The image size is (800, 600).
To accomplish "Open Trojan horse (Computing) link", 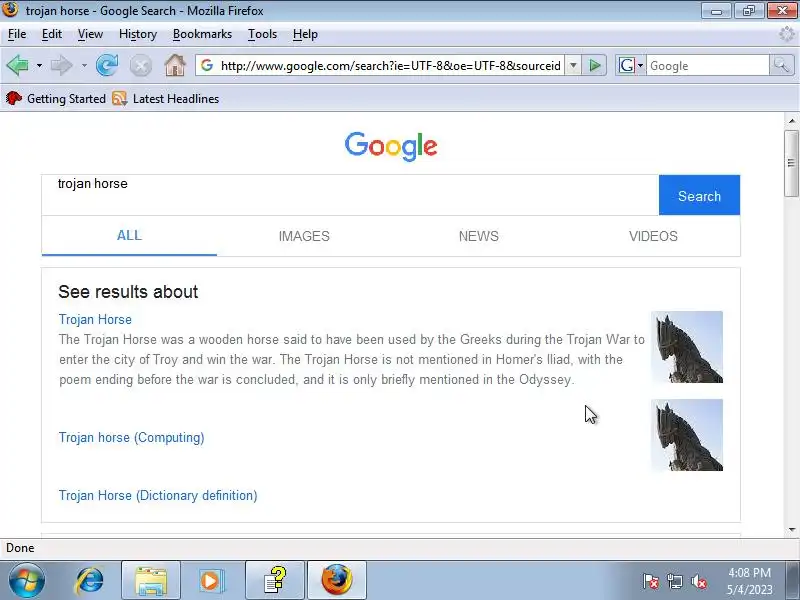I will coord(131,438).
